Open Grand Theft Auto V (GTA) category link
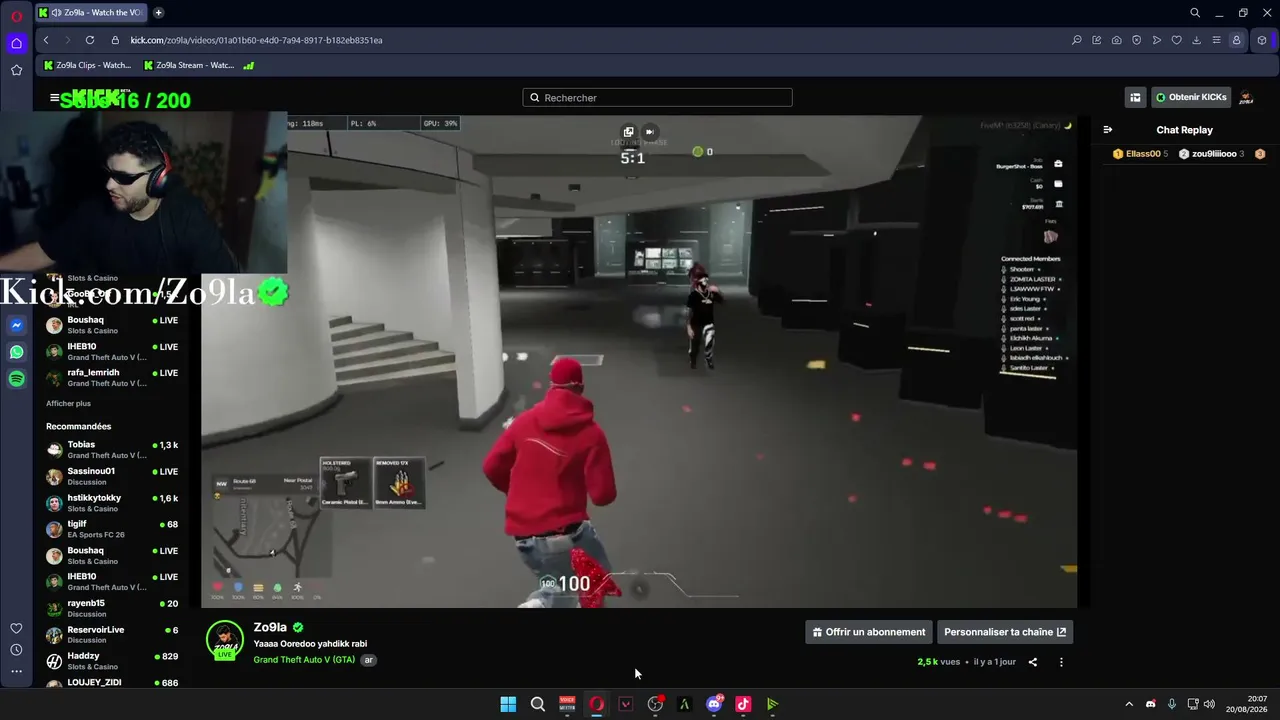This screenshot has height=720, width=1280. pos(304,660)
